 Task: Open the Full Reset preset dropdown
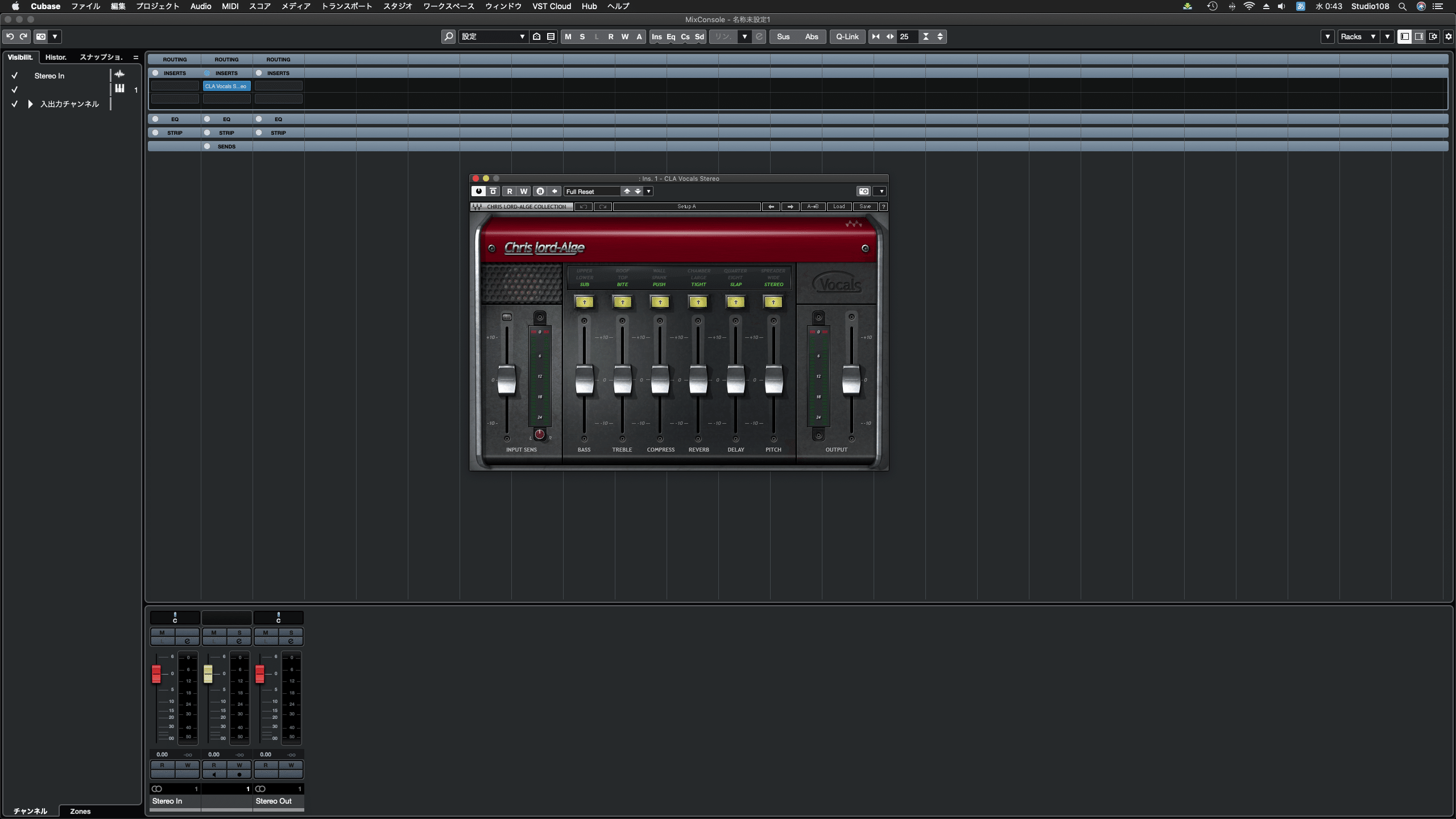coord(648,191)
